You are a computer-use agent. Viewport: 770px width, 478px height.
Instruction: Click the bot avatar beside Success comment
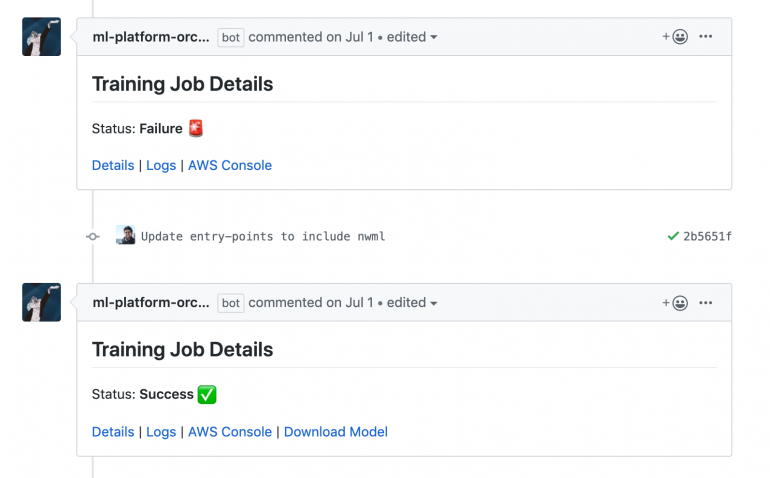[42, 302]
